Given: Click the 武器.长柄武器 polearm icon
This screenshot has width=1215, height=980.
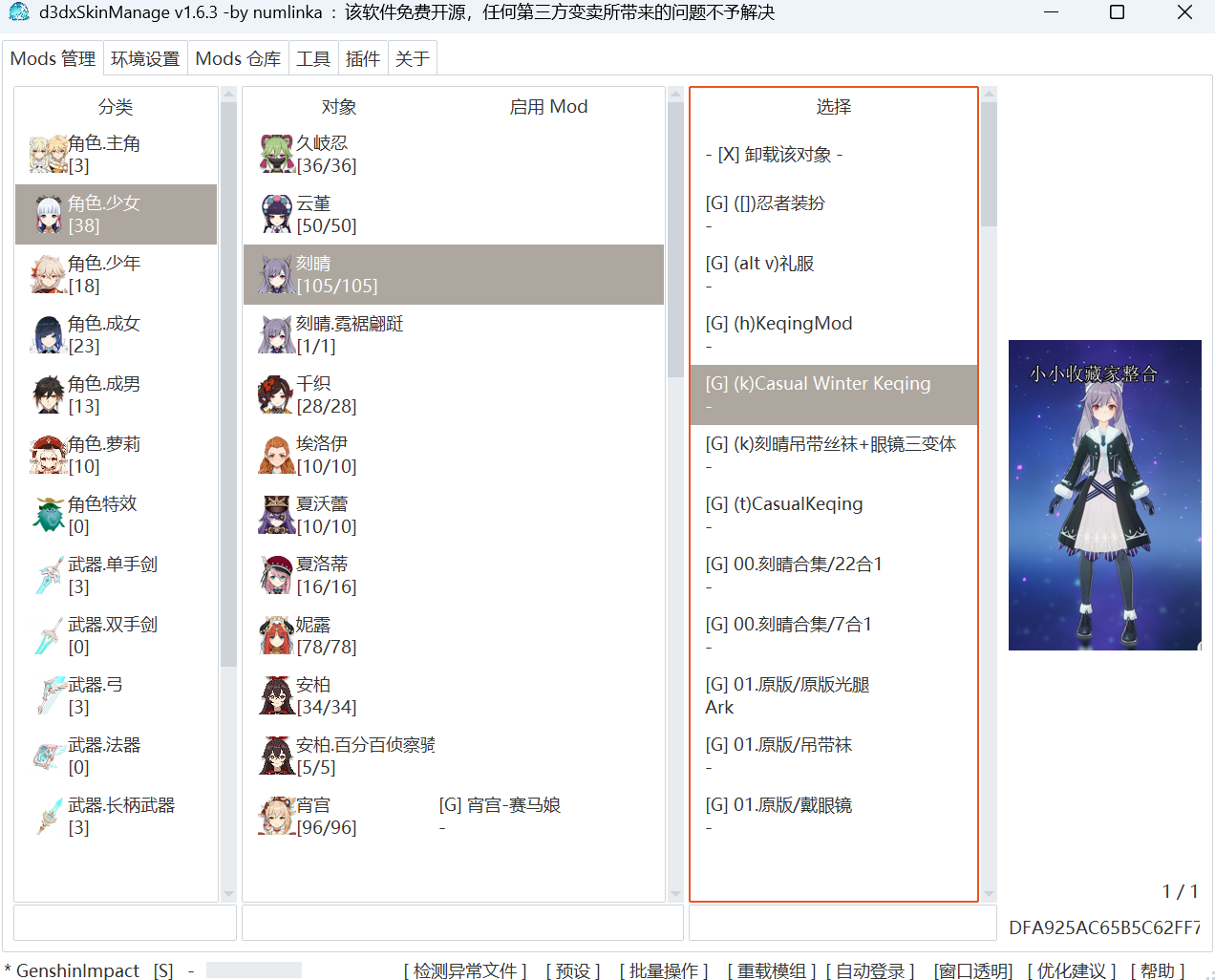Looking at the screenshot, I should pos(48,817).
